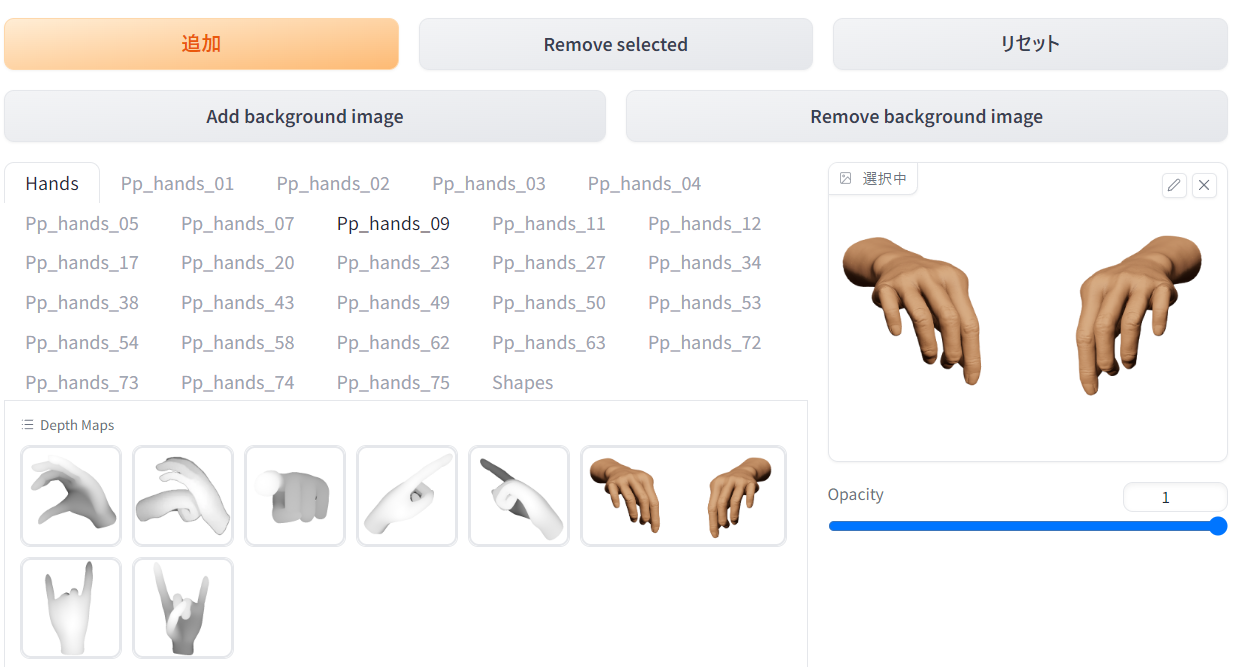Click the リセット reset button

click(1030, 44)
